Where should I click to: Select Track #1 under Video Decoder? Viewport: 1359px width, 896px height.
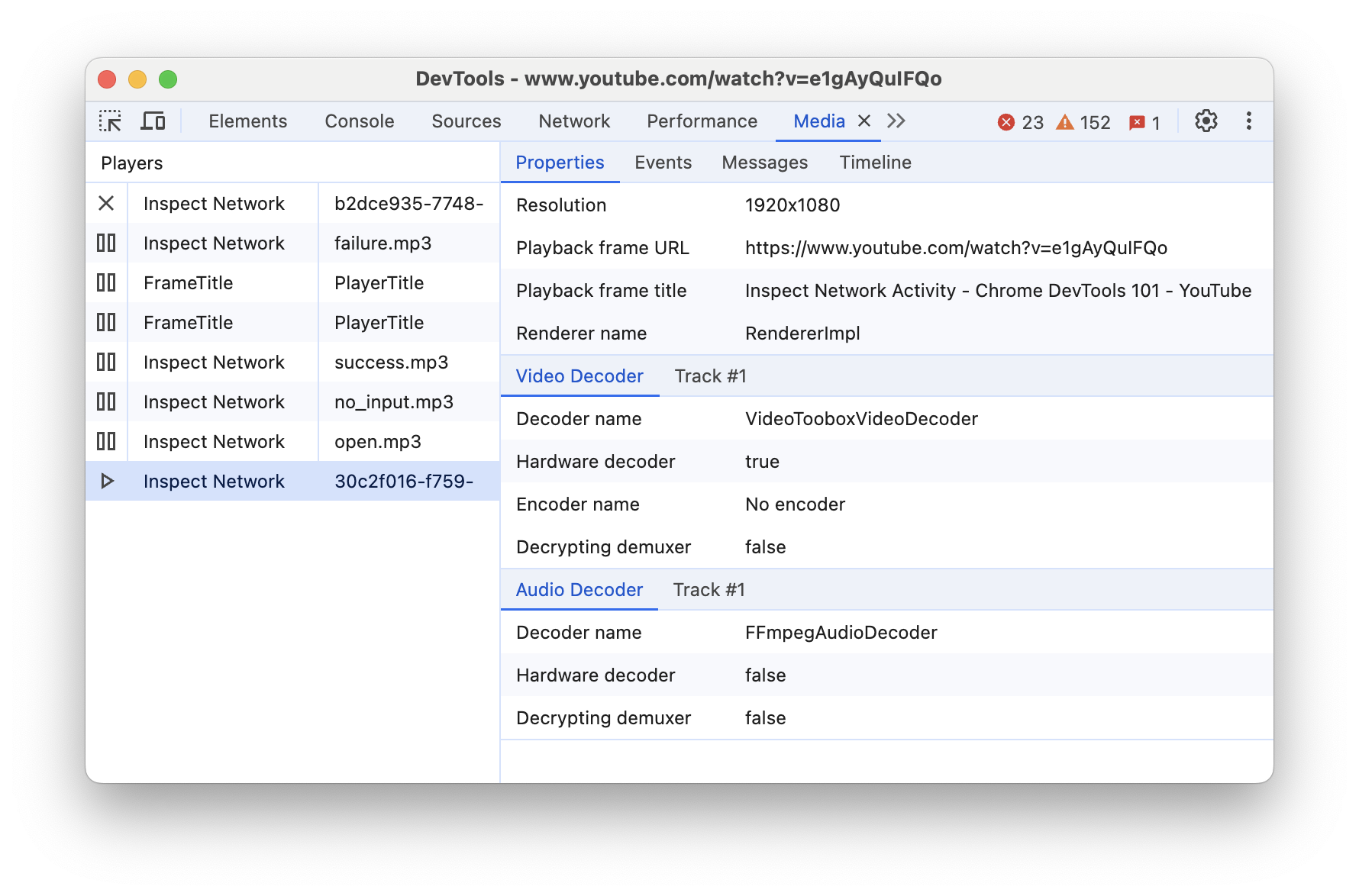(710, 375)
